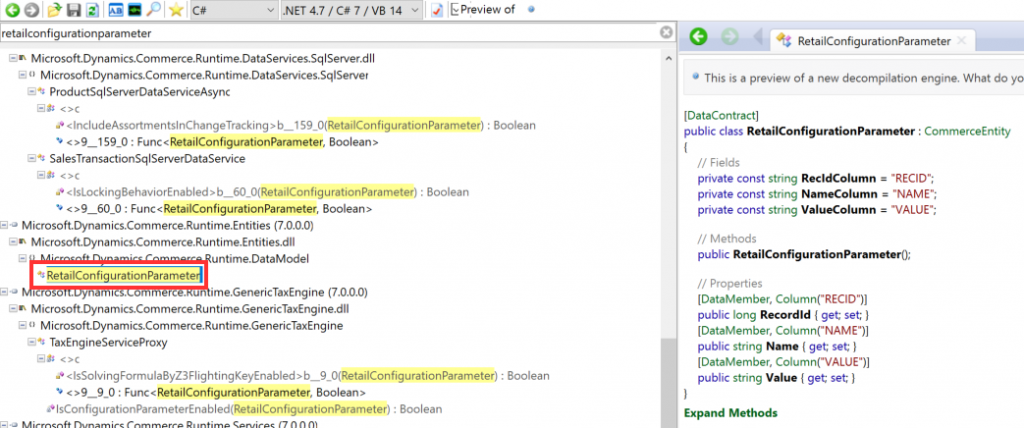The image size is (1024, 428).
Task: Select the SalesTransactionSqlServerDataService class
Action: tap(148, 159)
